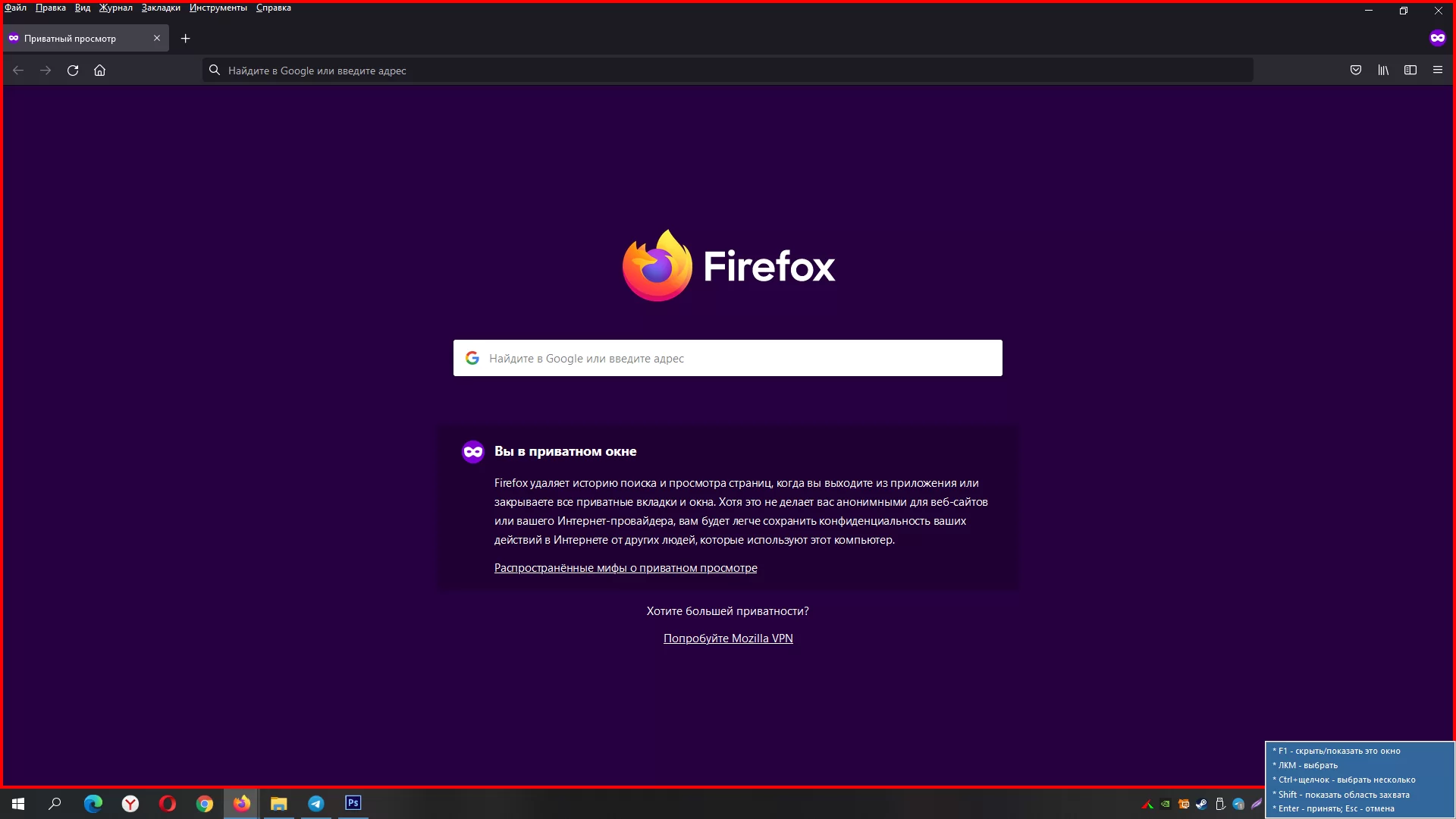Click the private browsing mask indicator in tab bar
The height and width of the screenshot is (819, 1456).
(1437, 38)
